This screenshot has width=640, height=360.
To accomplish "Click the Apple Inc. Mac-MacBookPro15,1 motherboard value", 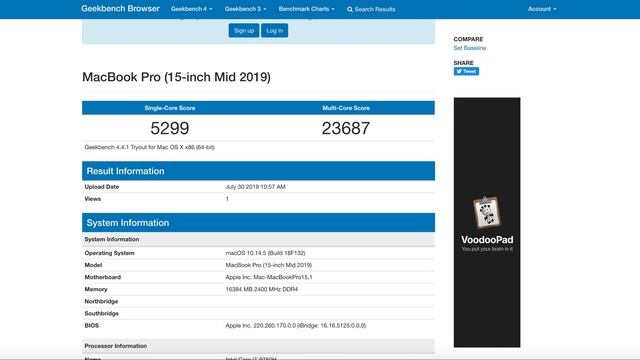I will tap(269, 277).
